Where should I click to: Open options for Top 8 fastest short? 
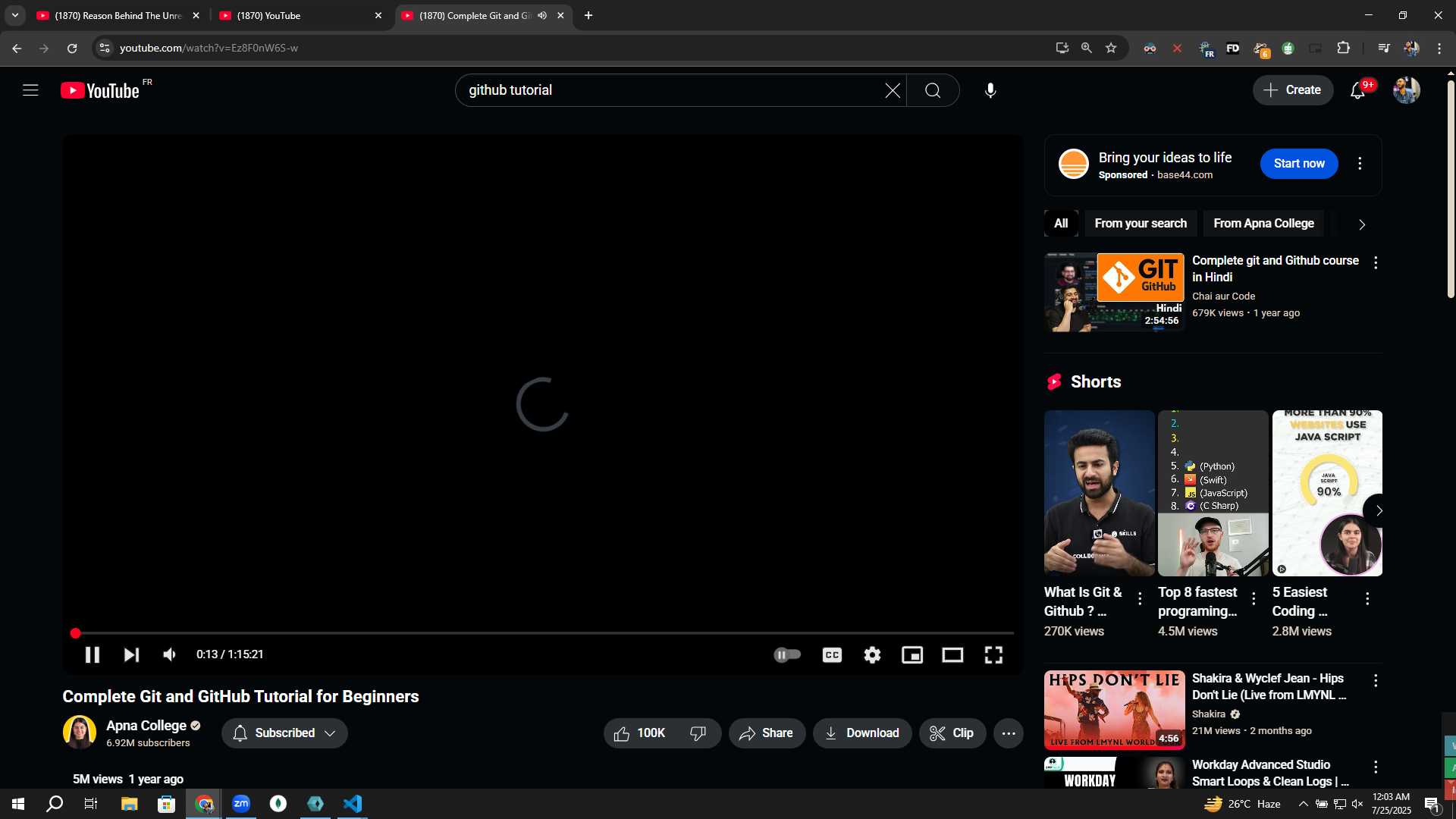coord(1254,599)
